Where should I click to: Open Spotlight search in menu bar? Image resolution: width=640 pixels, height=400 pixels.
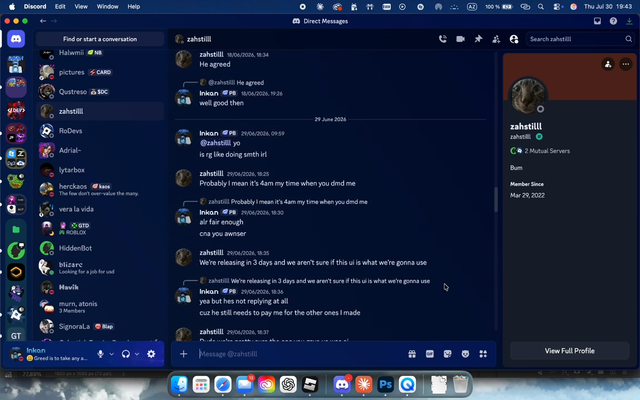click(x=541, y=7)
